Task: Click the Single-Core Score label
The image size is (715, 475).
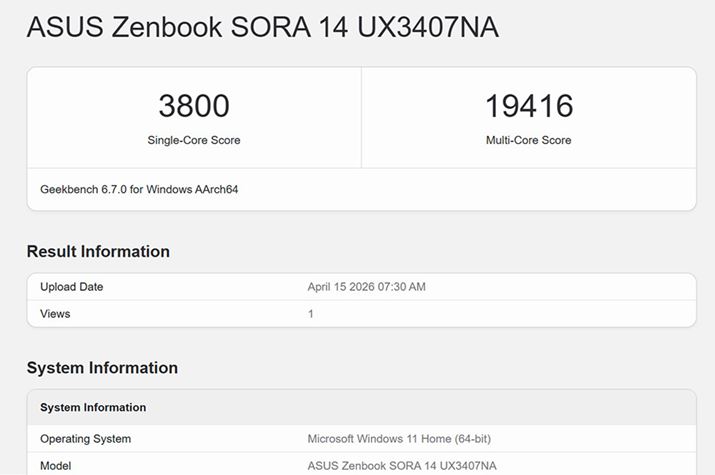Action: (194, 140)
